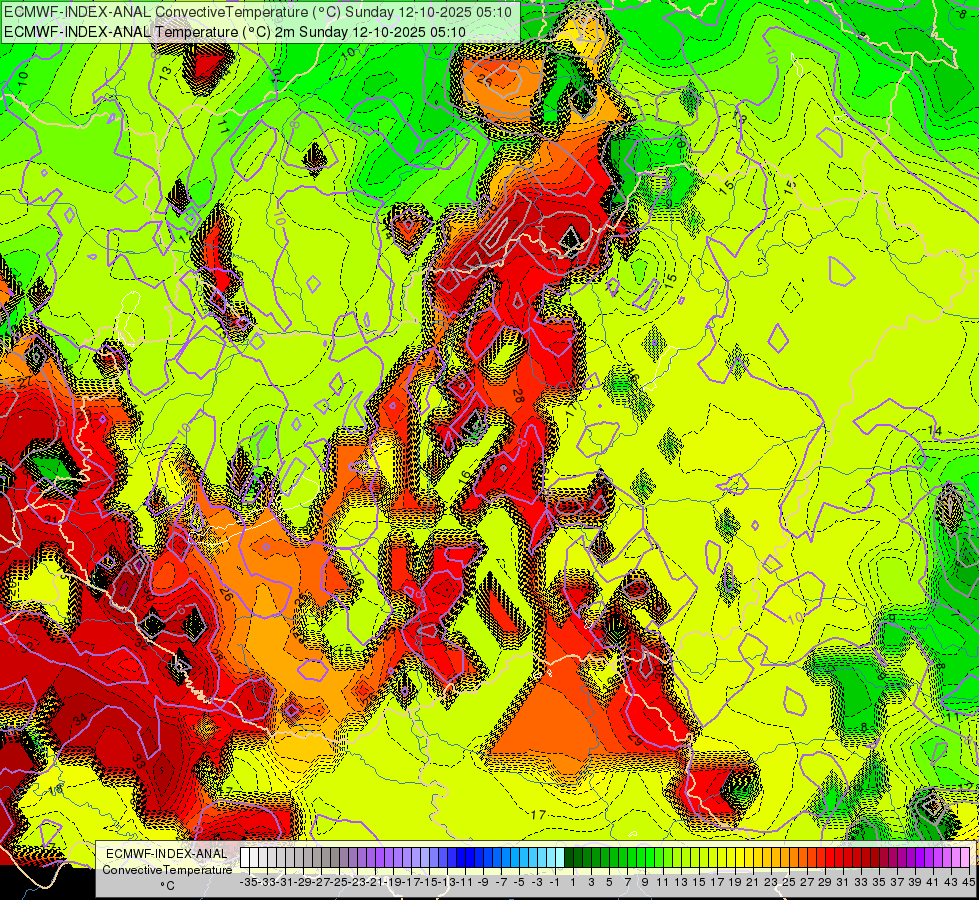Click the legend scale number '25'
Image resolution: width=979 pixels, height=900 pixels.
click(x=789, y=882)
